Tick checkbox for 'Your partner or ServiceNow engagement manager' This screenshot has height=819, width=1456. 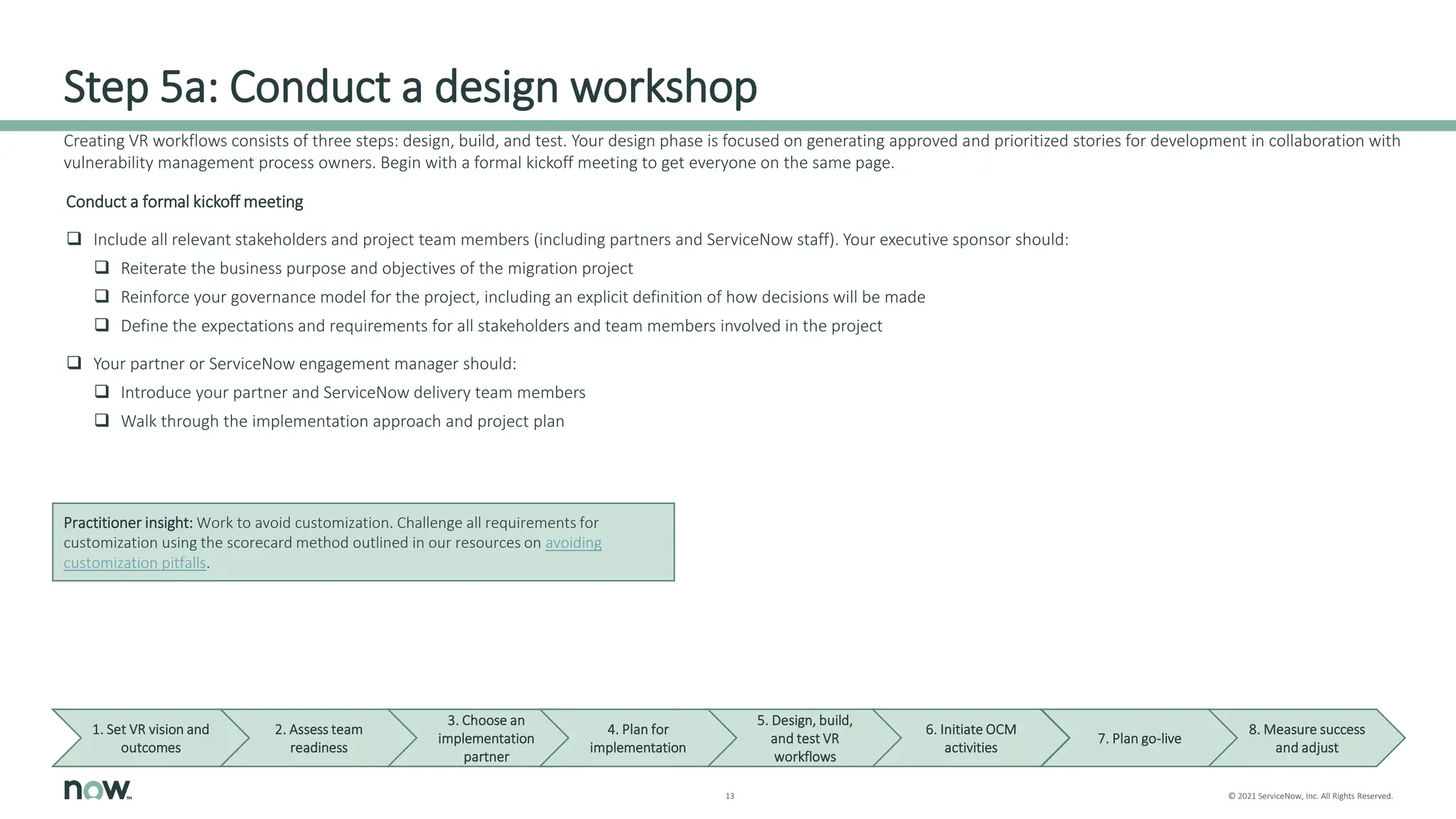click(x=74, y=363)
